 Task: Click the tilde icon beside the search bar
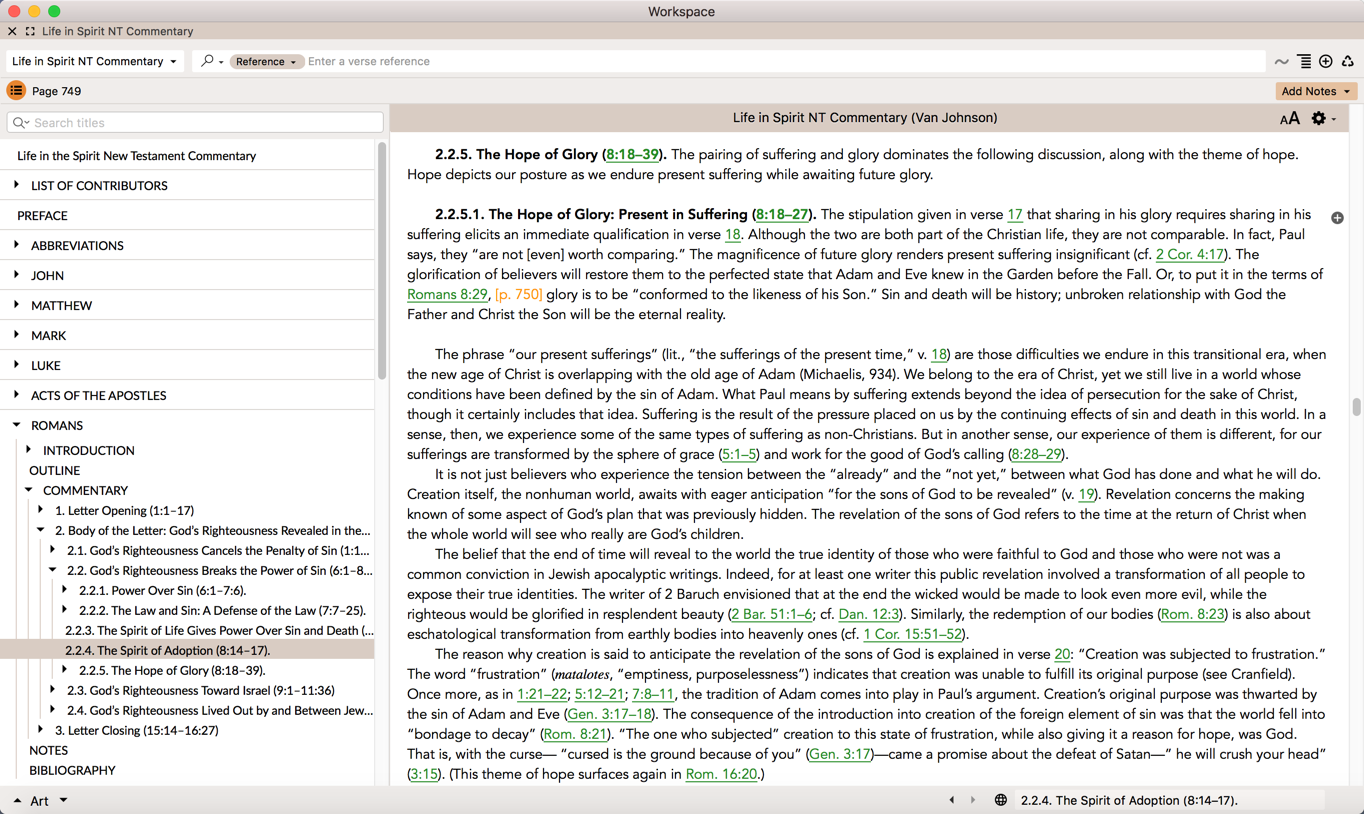1281,62
